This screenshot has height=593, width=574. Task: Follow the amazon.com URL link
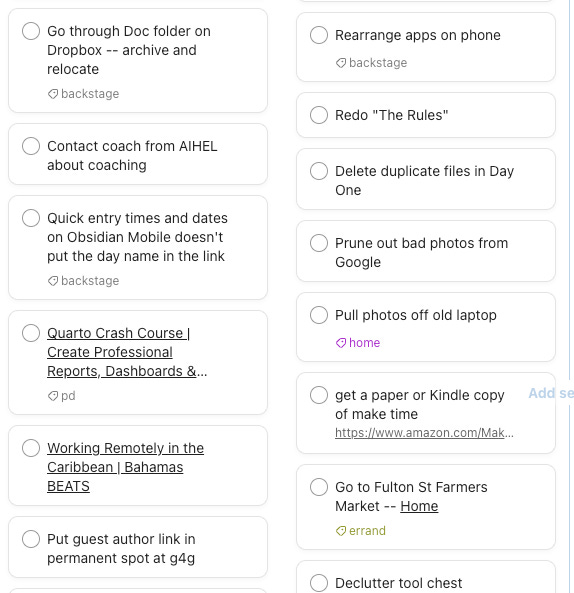pos(424,433)
